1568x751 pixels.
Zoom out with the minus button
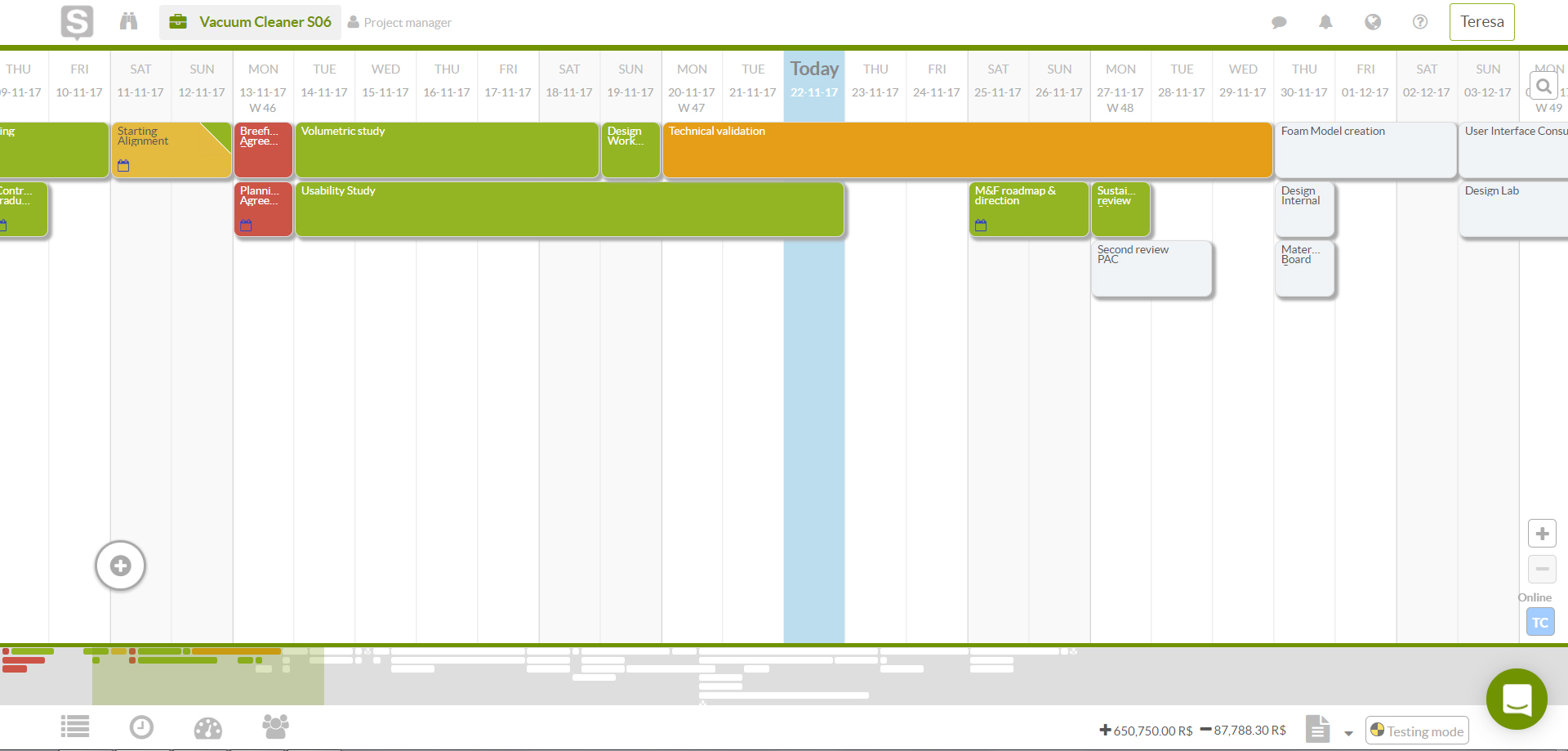[1542, 569]
